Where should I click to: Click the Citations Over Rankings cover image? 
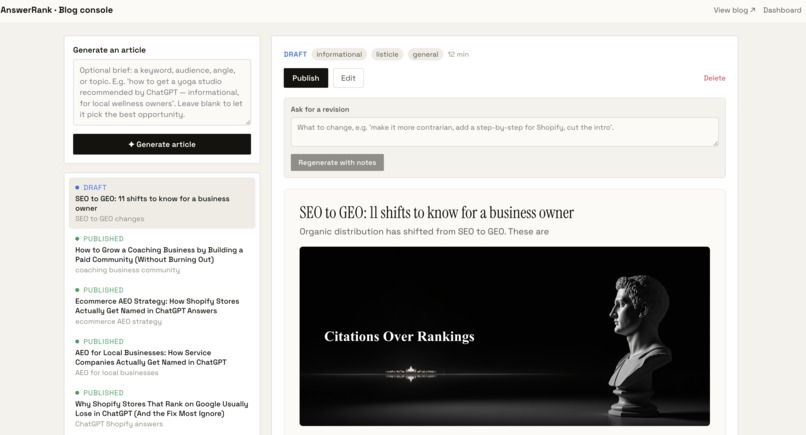[x=504, y=336]
